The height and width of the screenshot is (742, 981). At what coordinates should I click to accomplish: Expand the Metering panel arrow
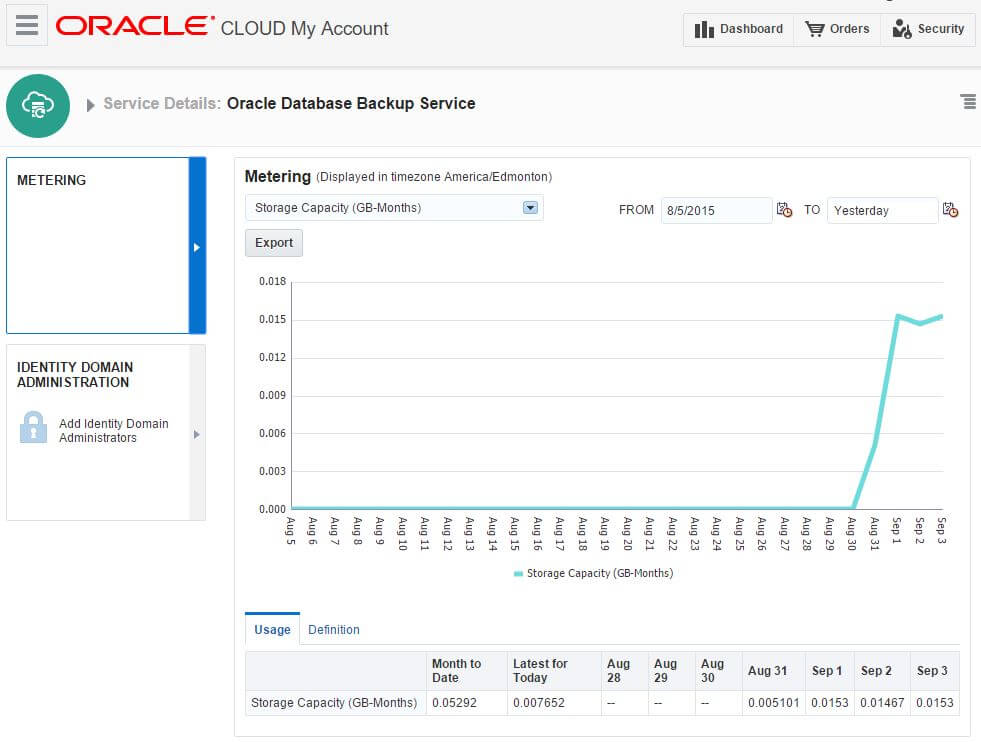click(197, 247)
